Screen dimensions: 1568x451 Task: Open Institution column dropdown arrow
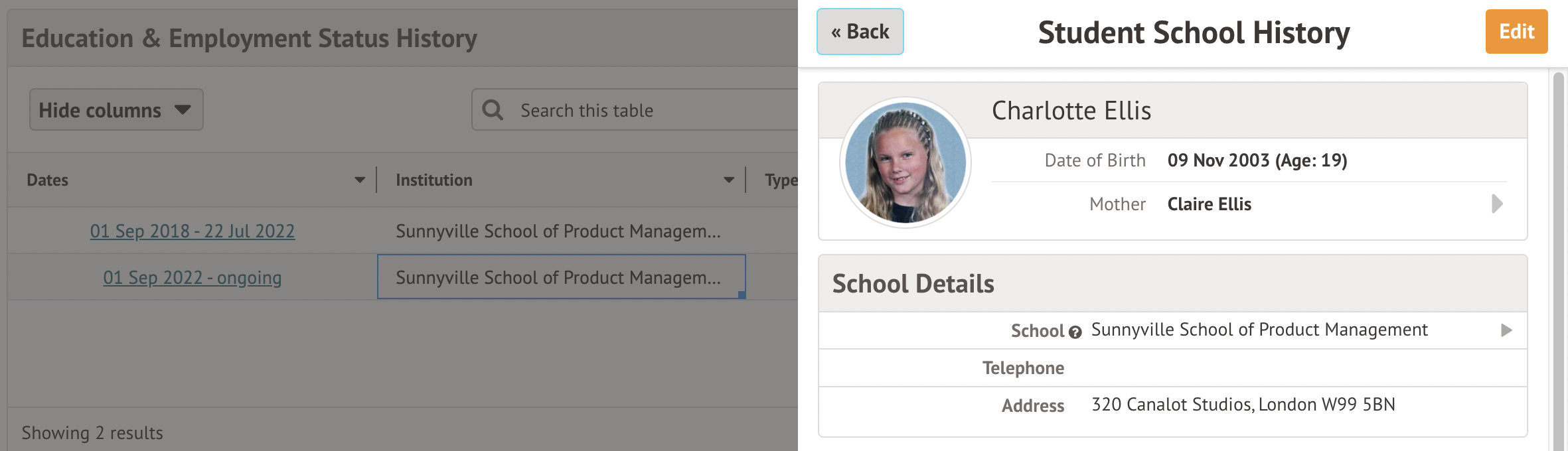(729, 180)
